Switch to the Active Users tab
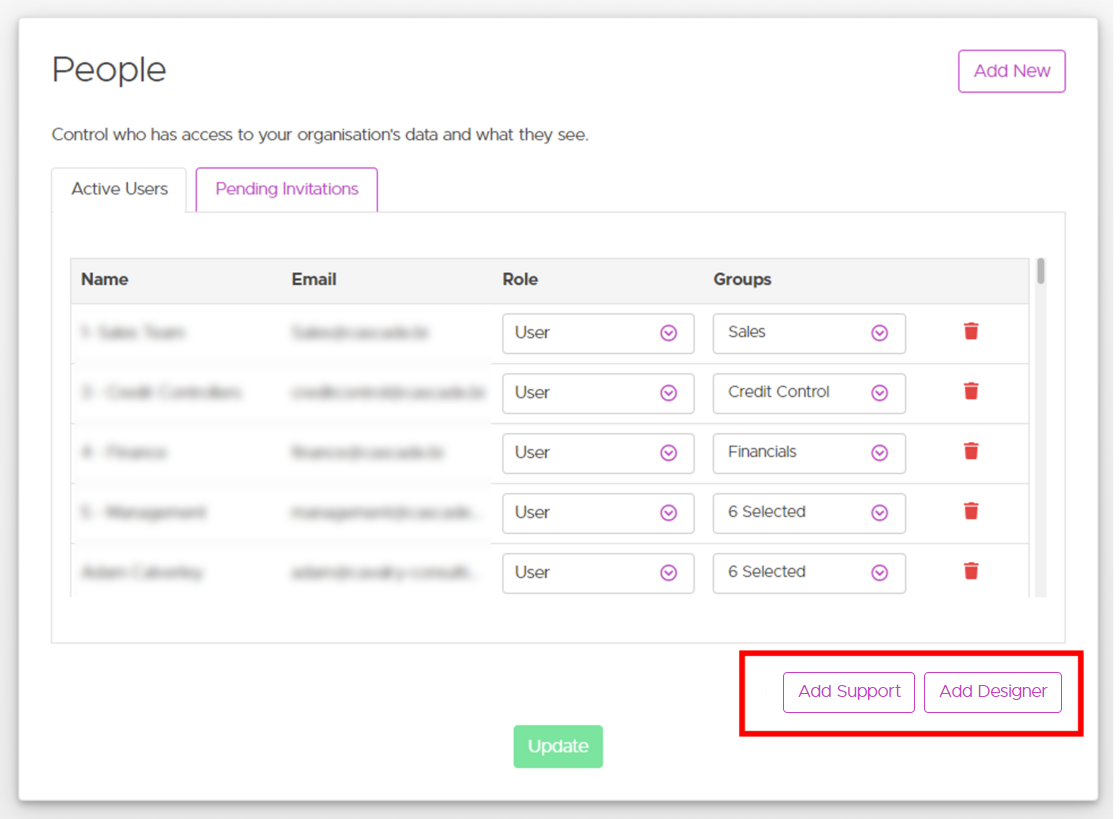Image resolution: width=1120 pixels, height=819 pixels. (119, 189)
